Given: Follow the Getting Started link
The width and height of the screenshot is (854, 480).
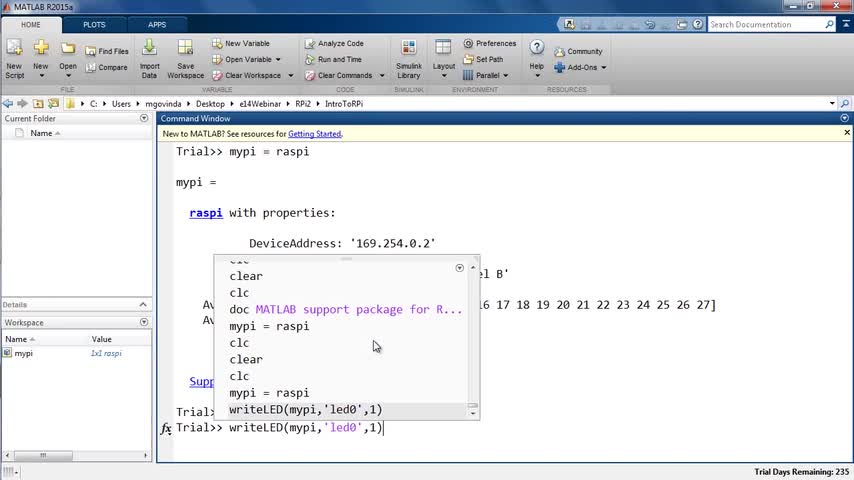Looking at the screenshot, I should tap(314, 134).
